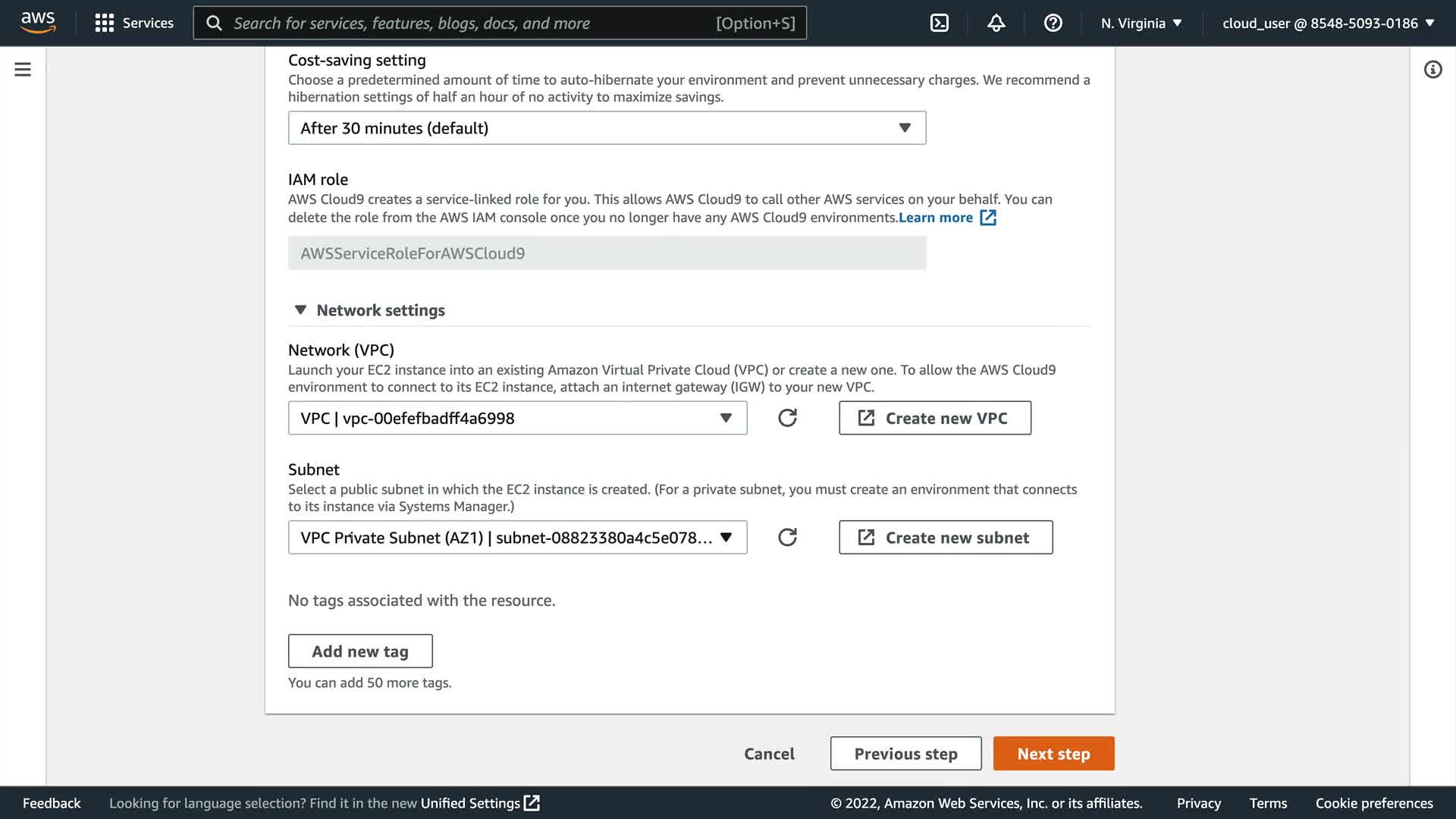Refresh the VPC list
Screen dimensions: 1456x819
tap(787, 418)
